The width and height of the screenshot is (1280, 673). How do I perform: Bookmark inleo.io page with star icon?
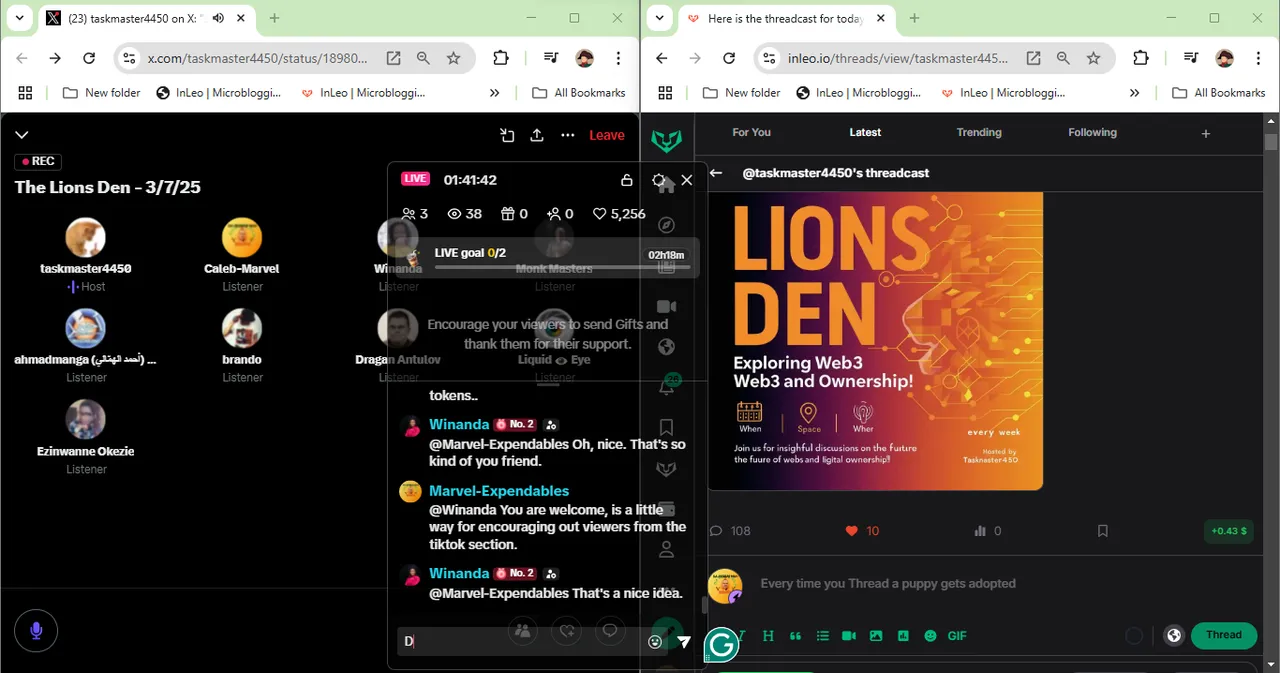(x=1093, y=58)
